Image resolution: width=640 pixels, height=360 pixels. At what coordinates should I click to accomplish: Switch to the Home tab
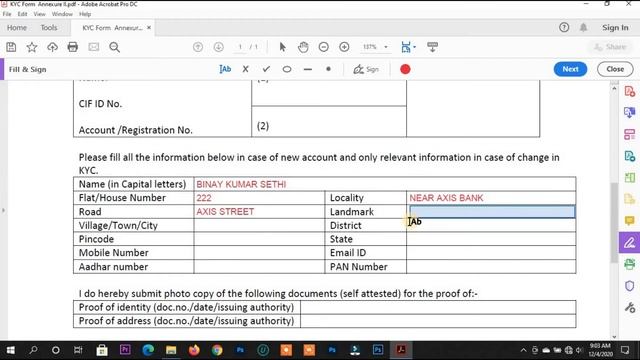point(17,28)
